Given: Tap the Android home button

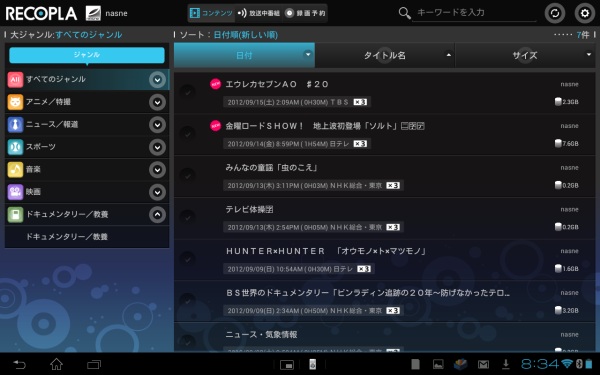Looking at the screenshot, I should [57, 364].
